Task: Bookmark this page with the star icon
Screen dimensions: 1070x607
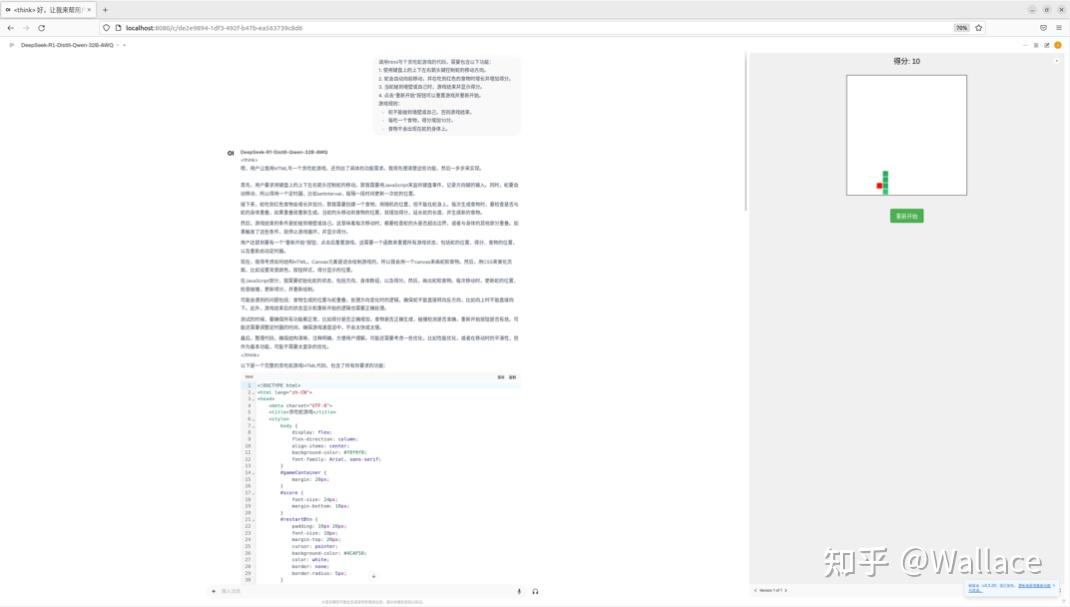Action: coord(979,28)
